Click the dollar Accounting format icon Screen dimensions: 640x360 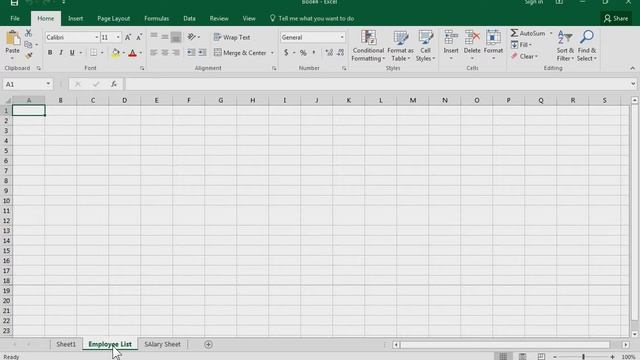tap(286, 53)
